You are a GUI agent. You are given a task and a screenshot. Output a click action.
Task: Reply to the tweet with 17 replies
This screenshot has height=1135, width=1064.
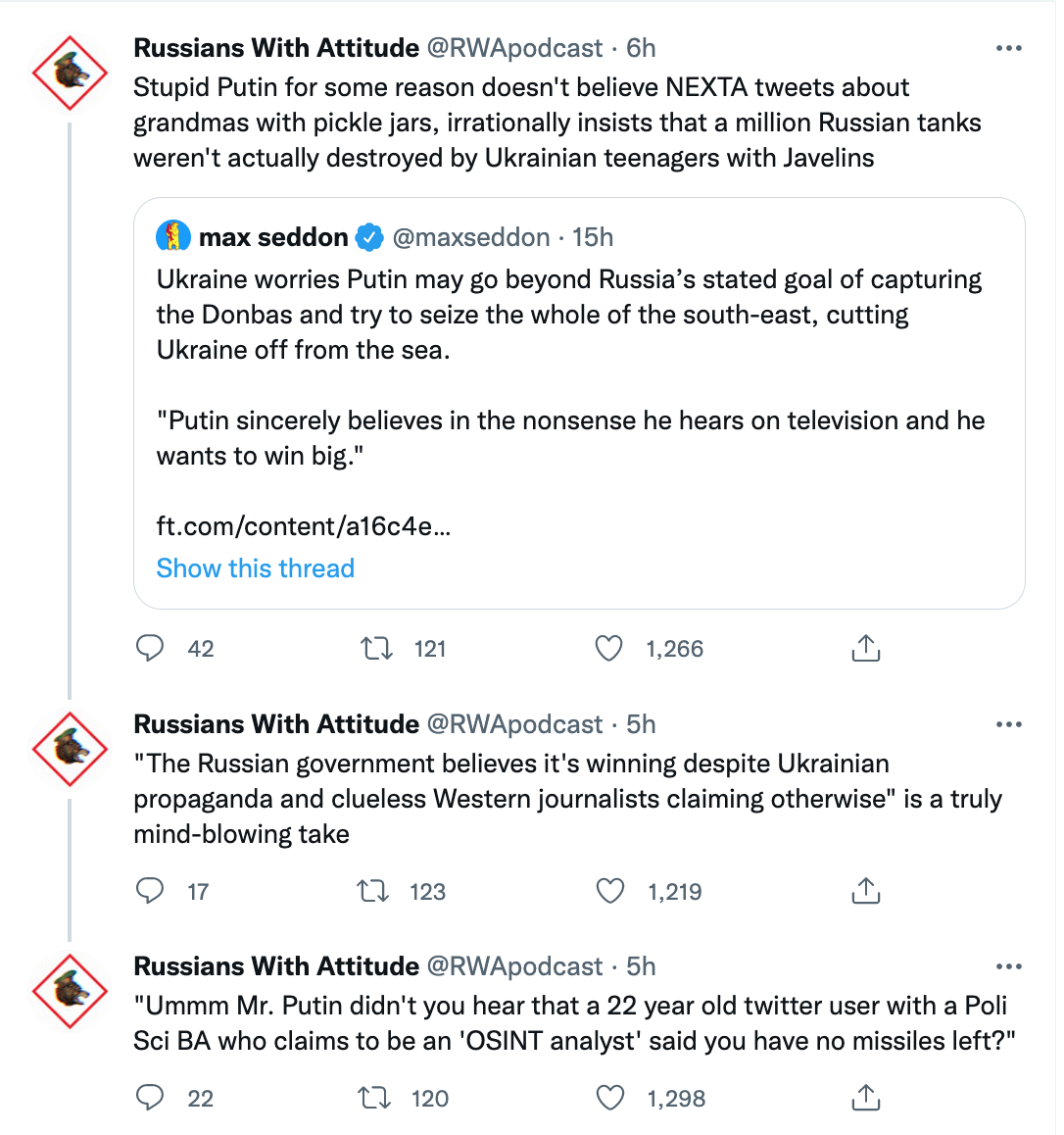coord(150,890)
